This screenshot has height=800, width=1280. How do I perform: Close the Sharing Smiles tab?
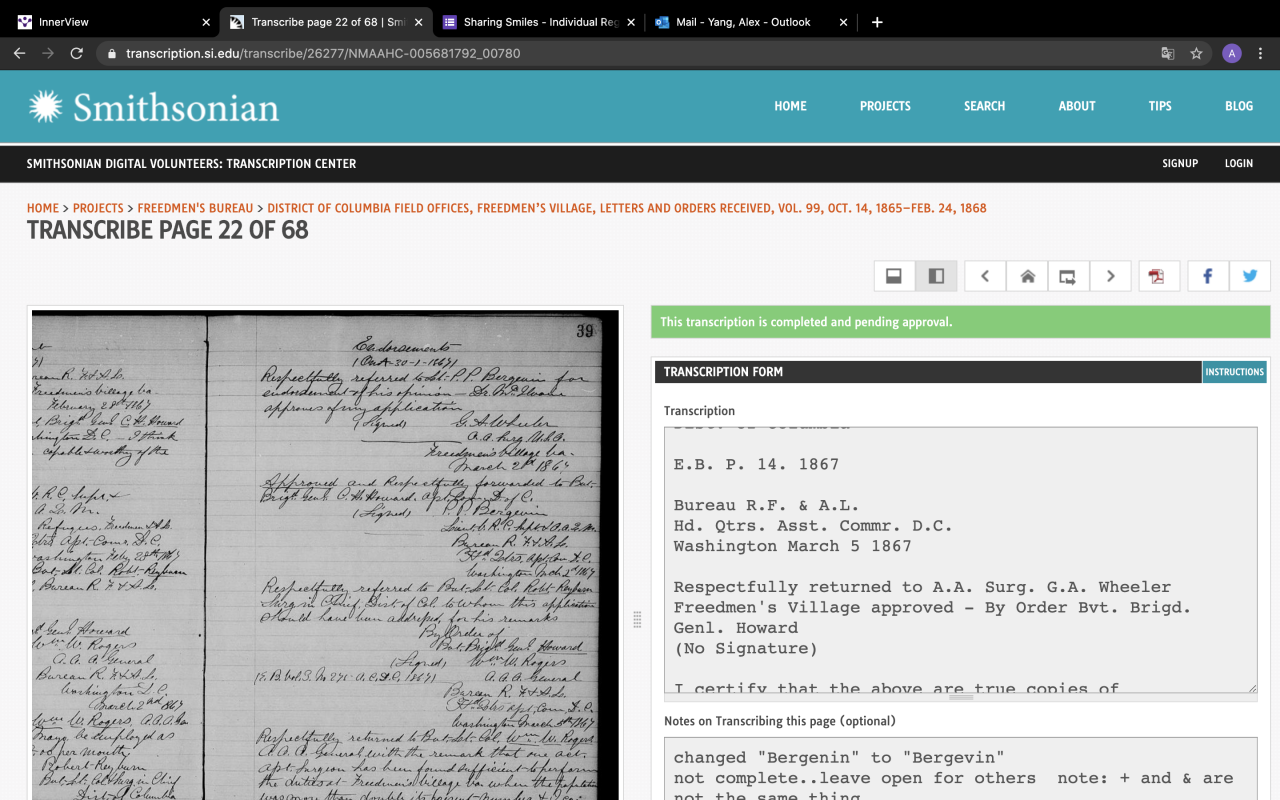pyautogui.click(x=631, y=22)
